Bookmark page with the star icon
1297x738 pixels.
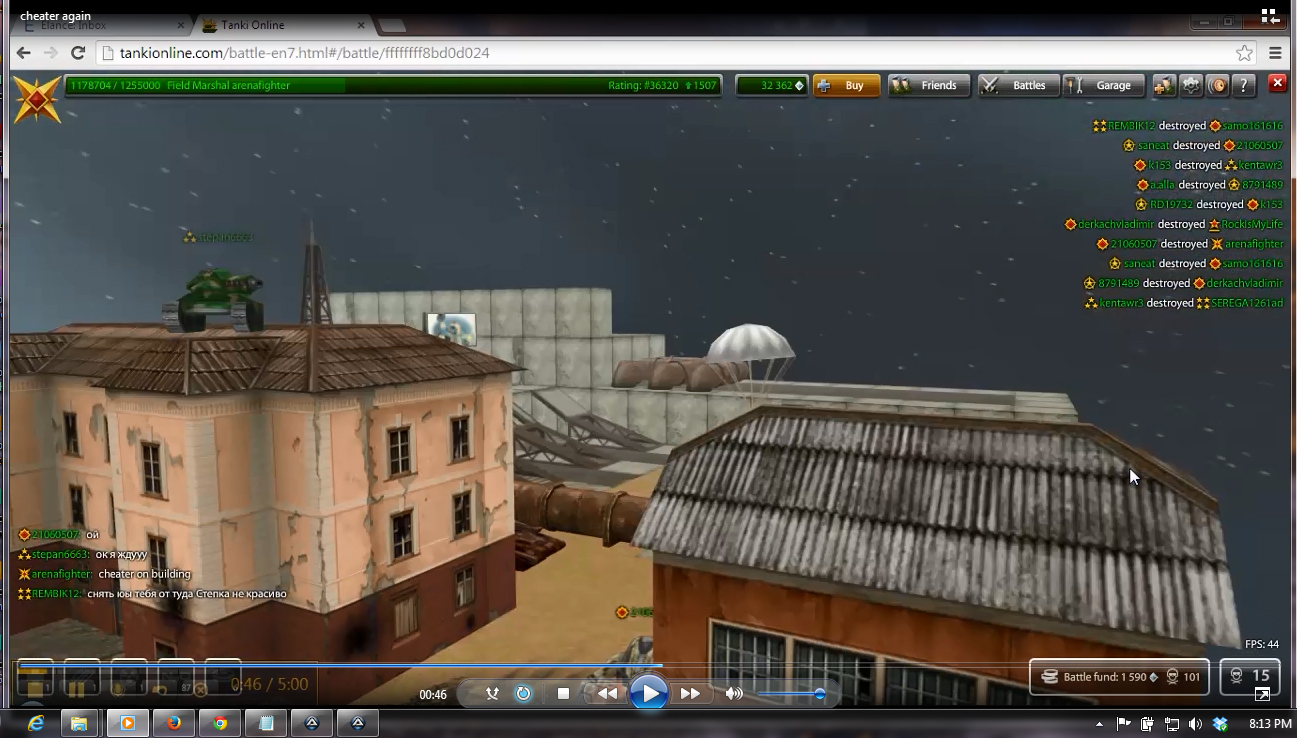[x=1244, y=53]
